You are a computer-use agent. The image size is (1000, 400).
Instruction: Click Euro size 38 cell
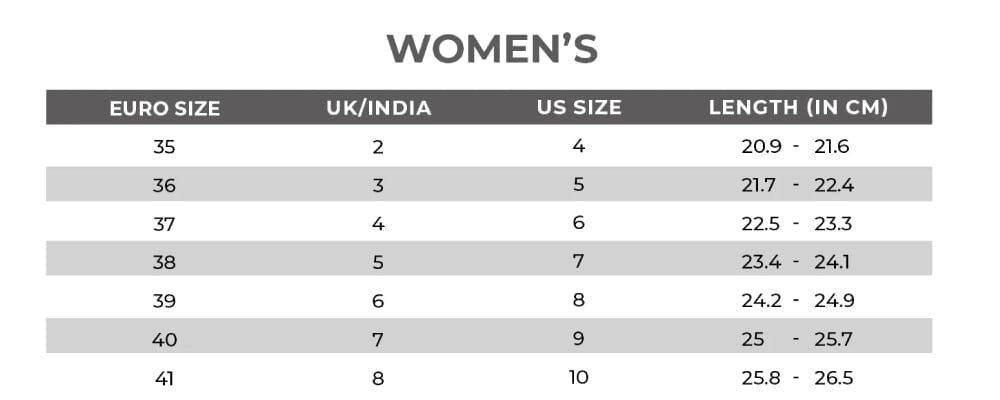(x=165, y=262)
